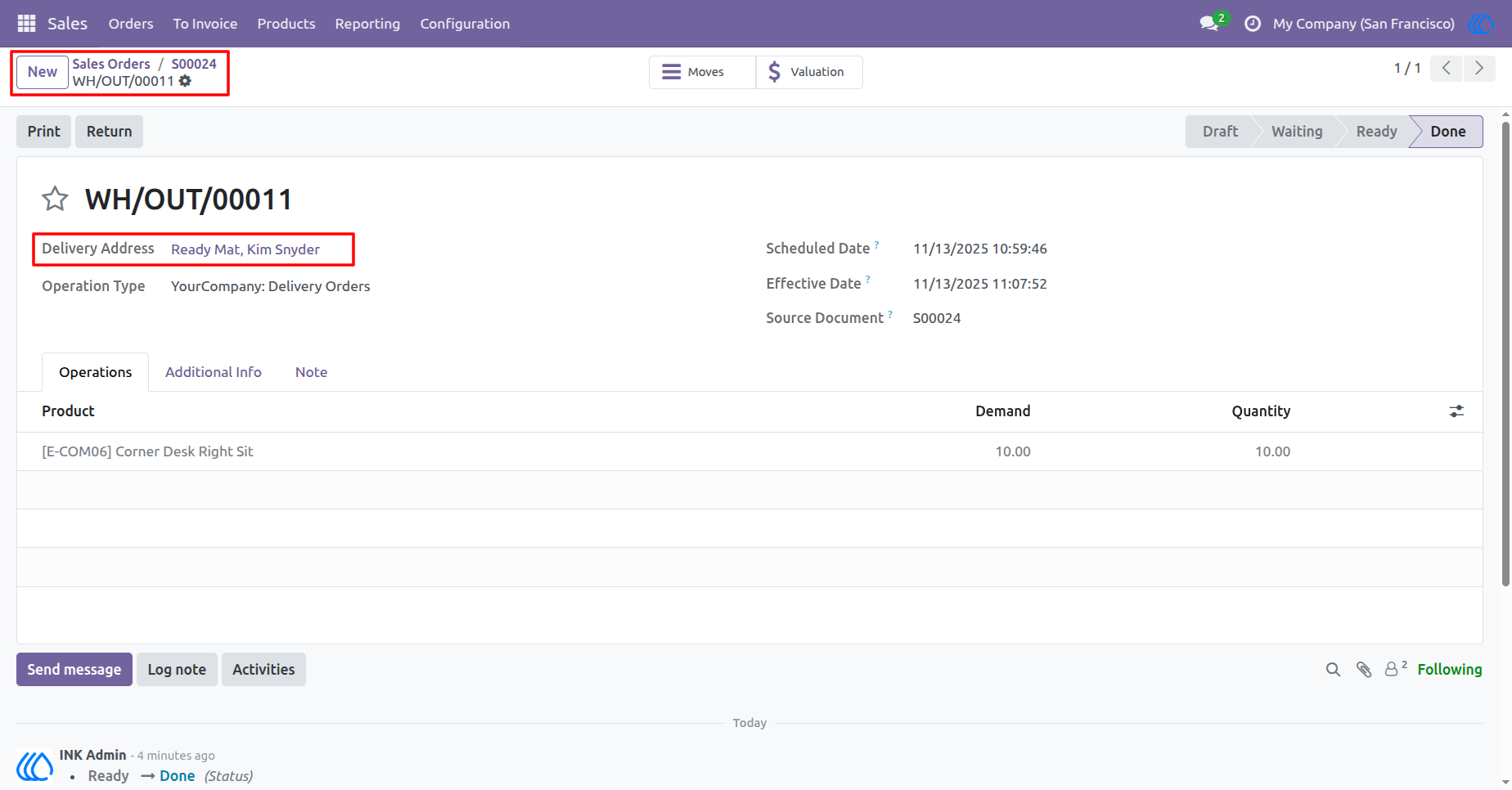This screenshot has width=1512, height=790.
Task: Click the Corner Desk Right Sit product row
Action: [x=749, y=451]
